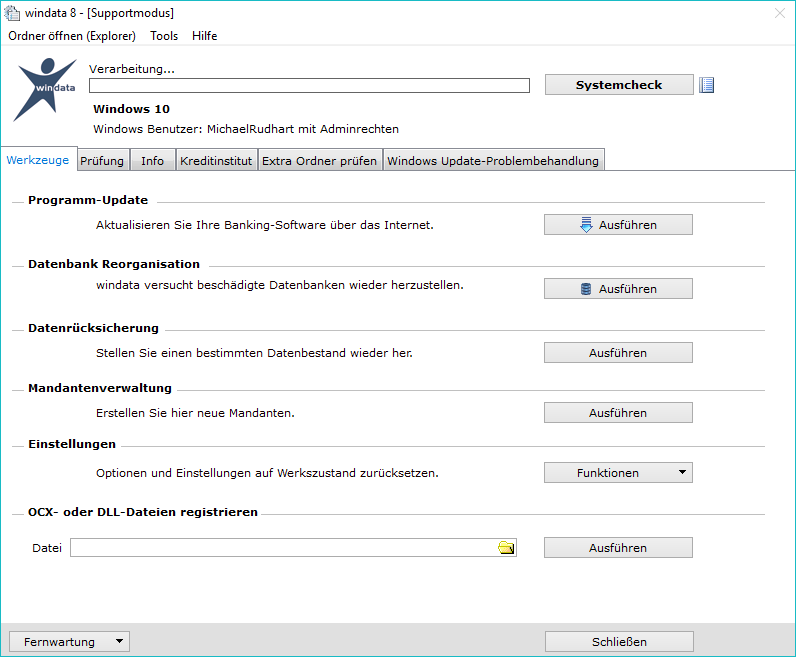Click the 'Verarbeitung...' label
The image size is (796, 657).
132,69
